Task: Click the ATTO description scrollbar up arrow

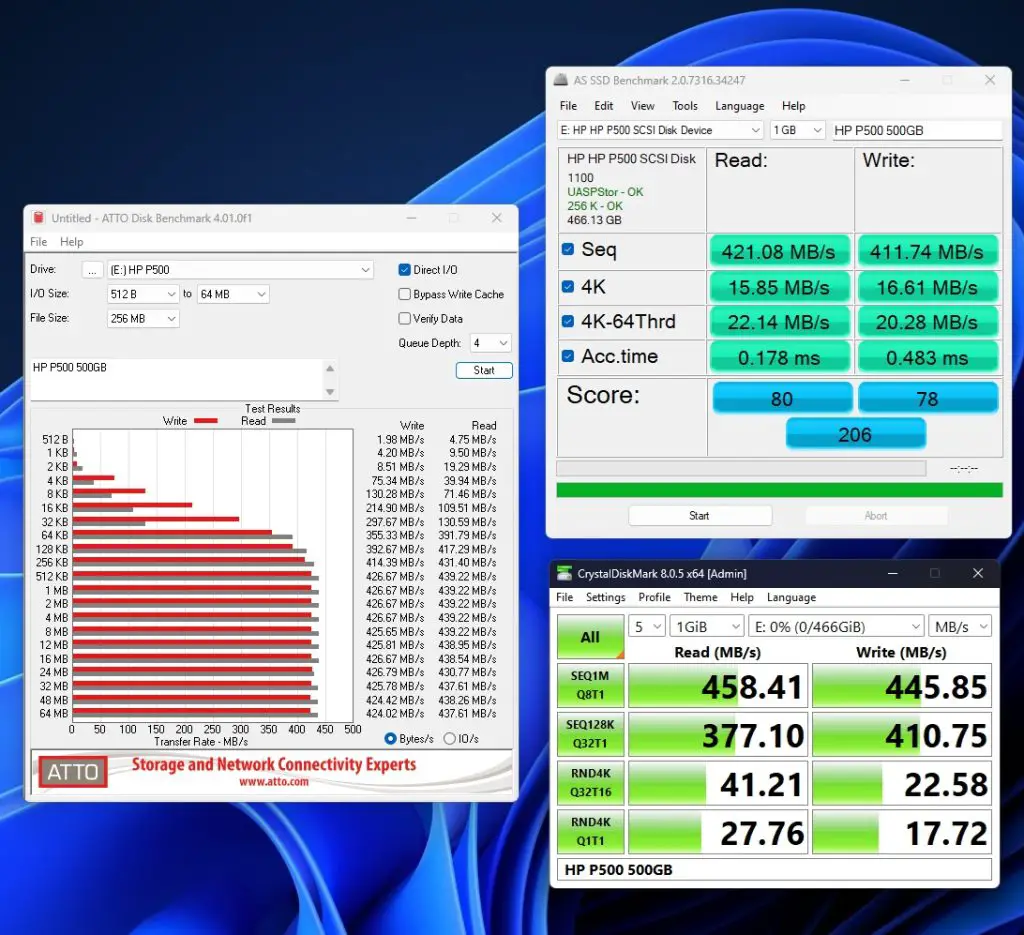Action: [x=330, y=368]
